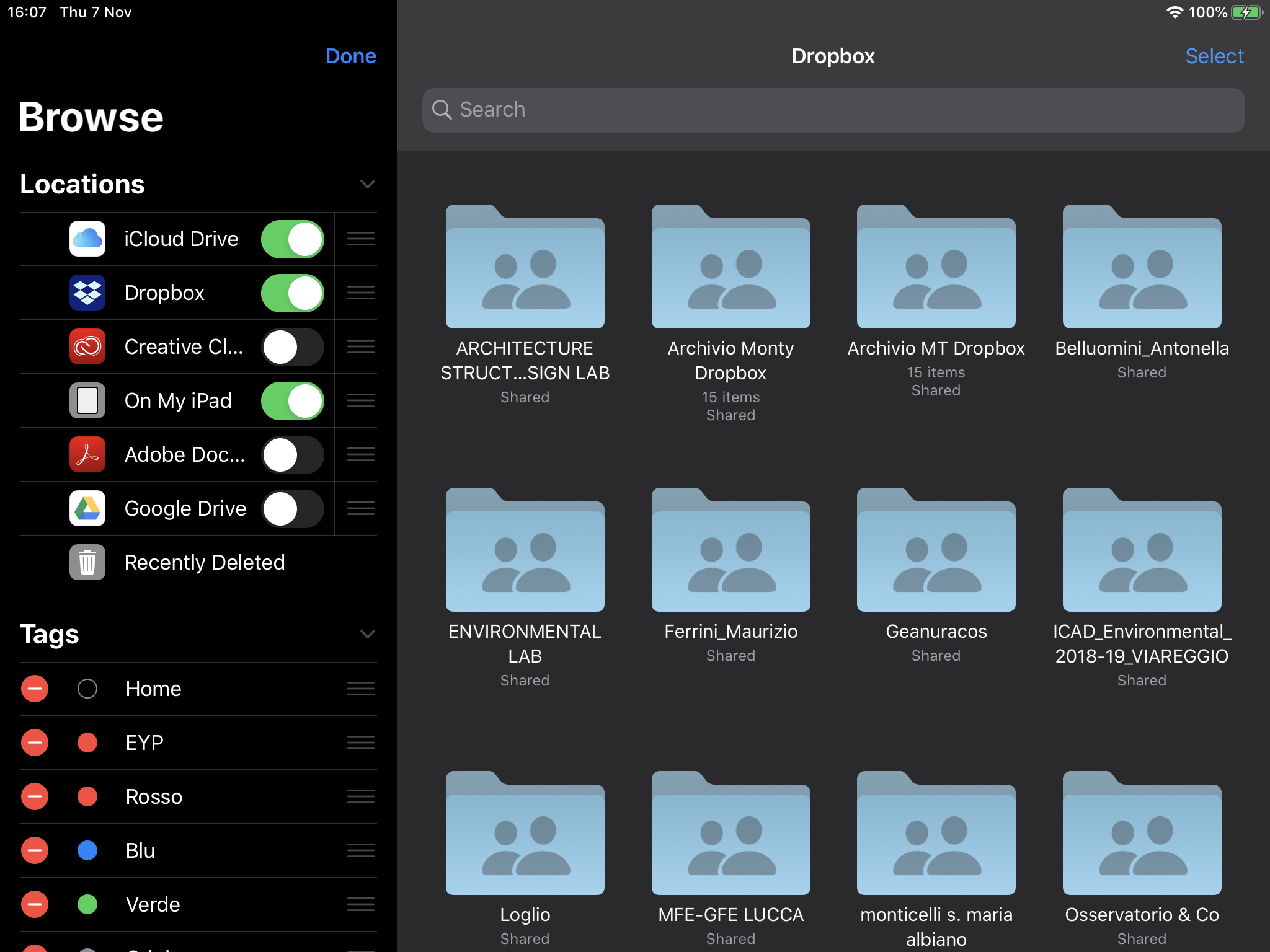Enable the Google Drive switch
The image size is (1270, 952).
(x=293, y=508)
